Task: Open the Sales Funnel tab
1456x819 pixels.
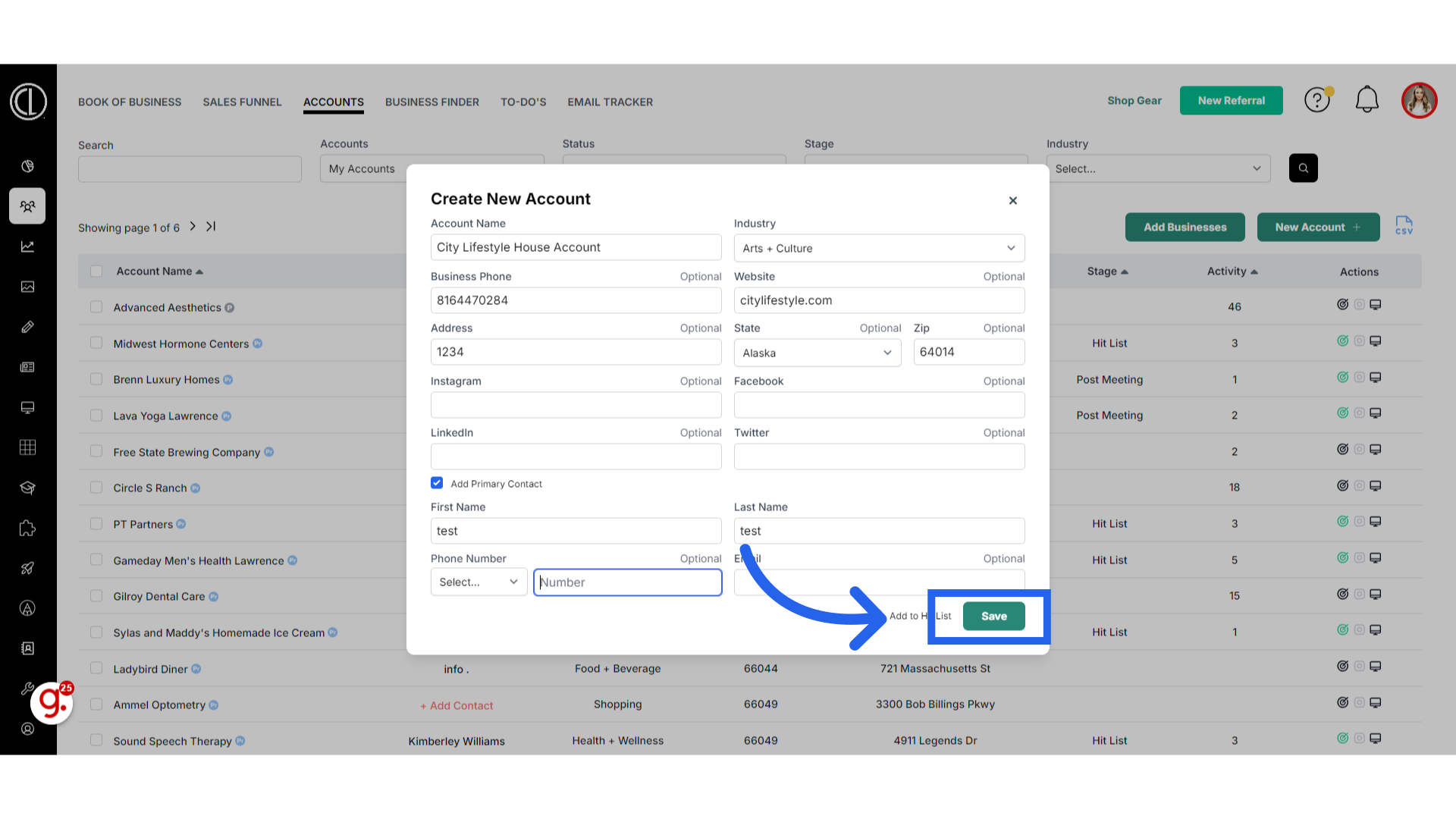Action: (x=242, y=102)
